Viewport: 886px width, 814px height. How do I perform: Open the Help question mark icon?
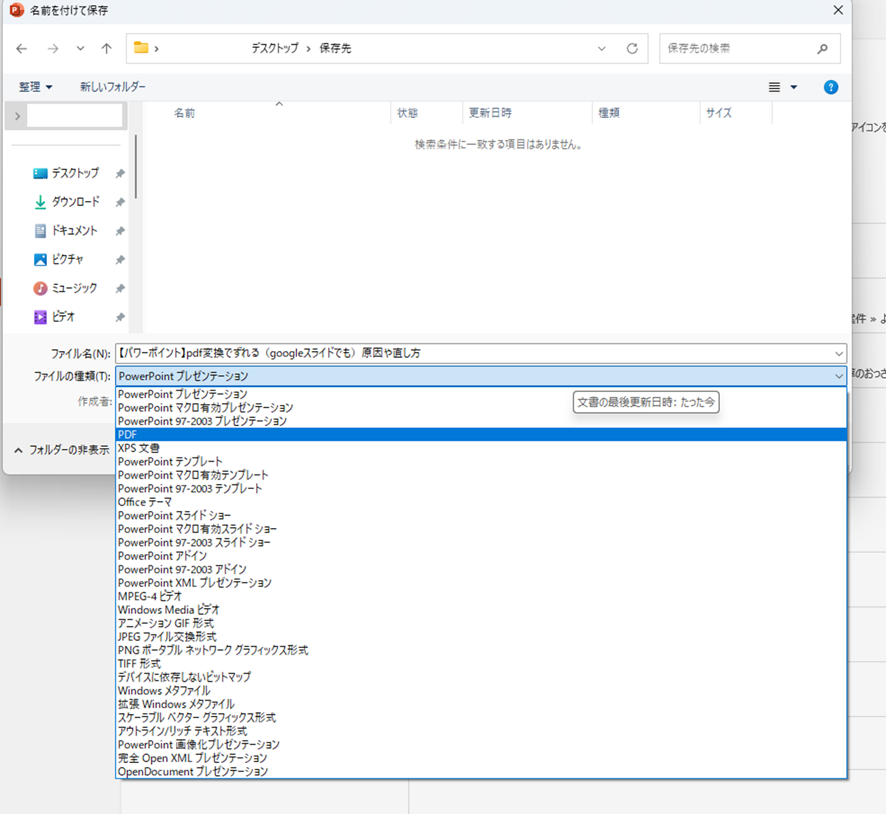click(830, 87)
